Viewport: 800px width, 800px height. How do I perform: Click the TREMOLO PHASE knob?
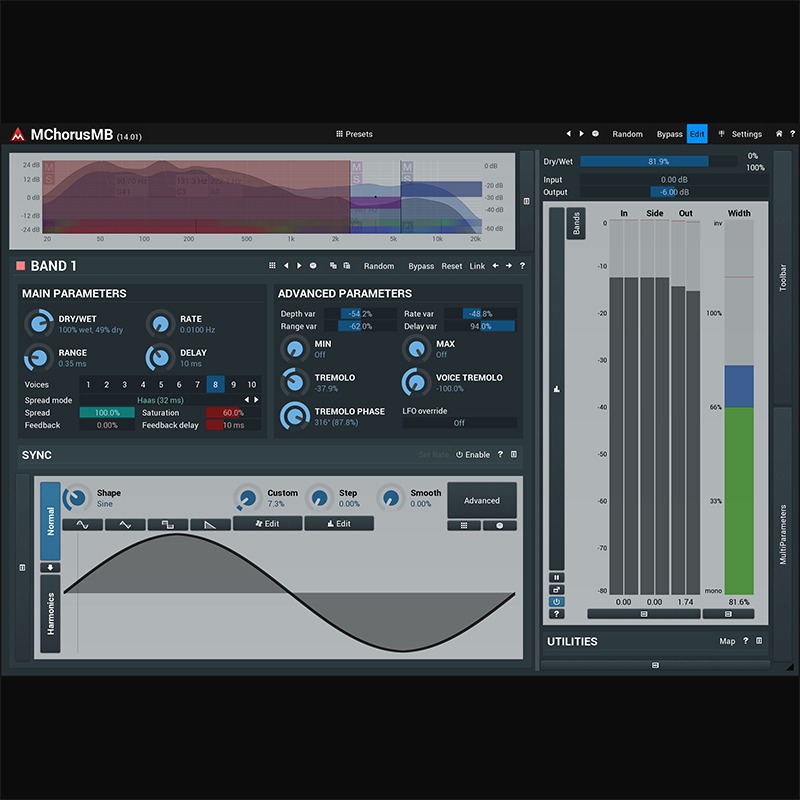[x=295, y=416]
